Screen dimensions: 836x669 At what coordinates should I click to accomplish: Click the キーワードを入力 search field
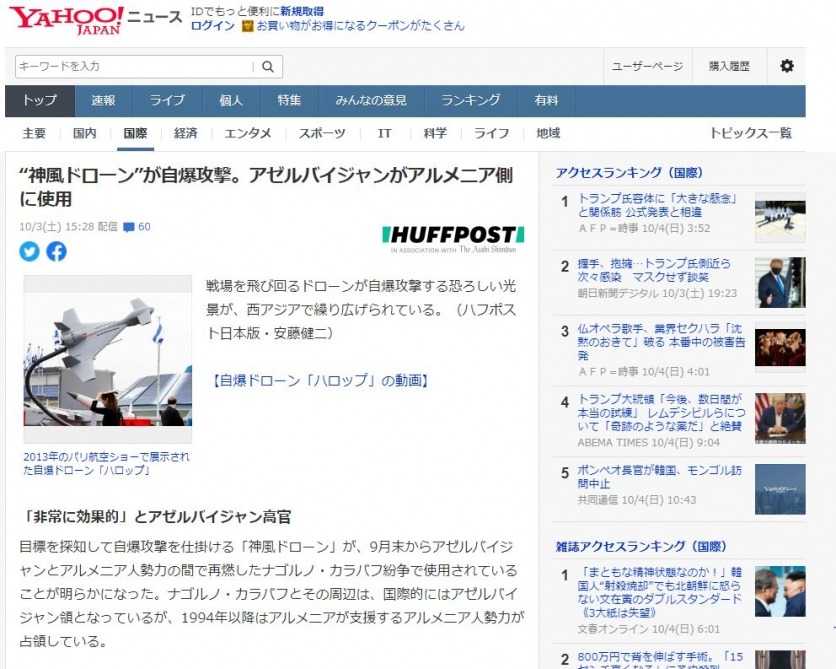click(x=133, y=67)
